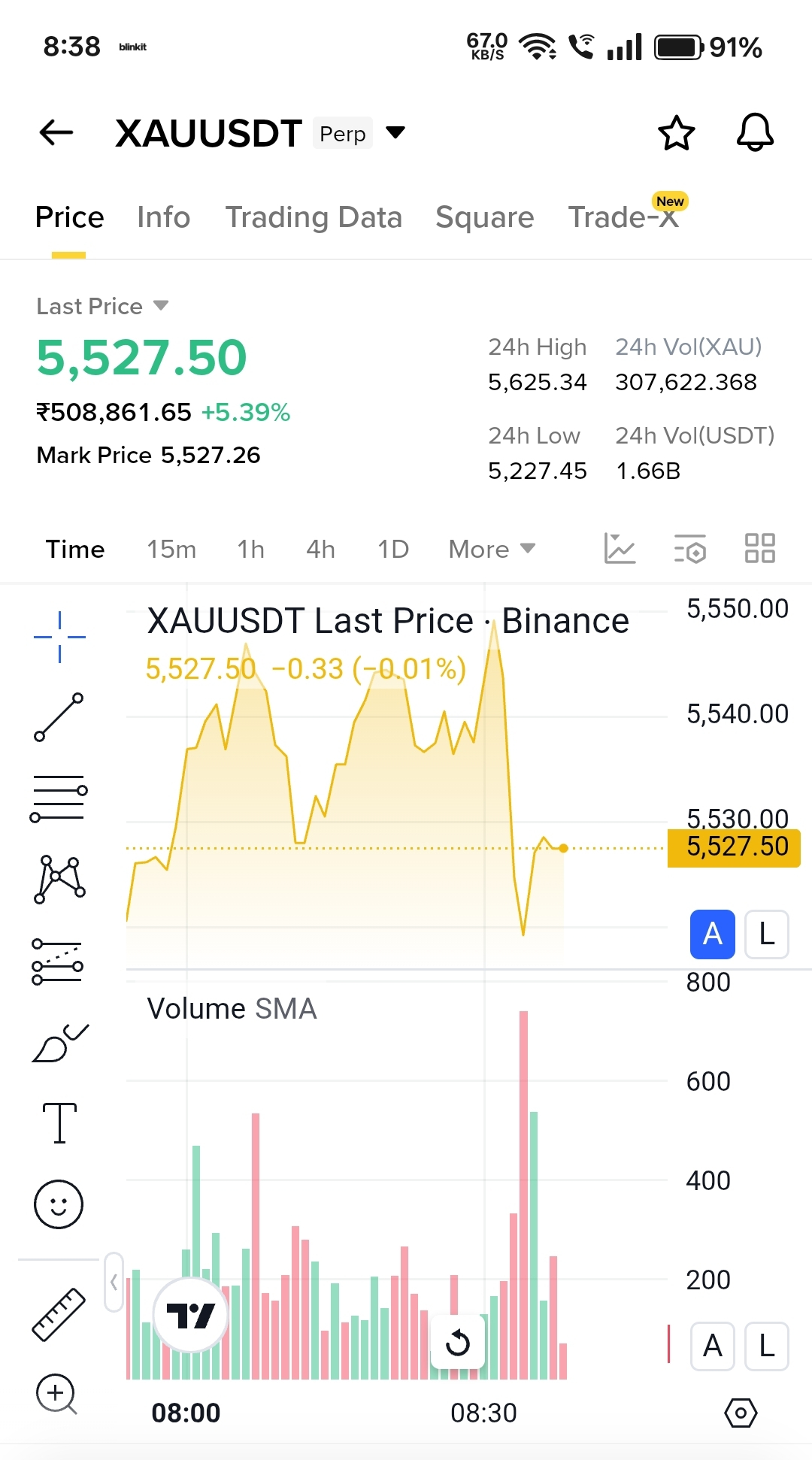
Task: Reset chart view with circular arrow
Action: click(x=457, y=1343)
